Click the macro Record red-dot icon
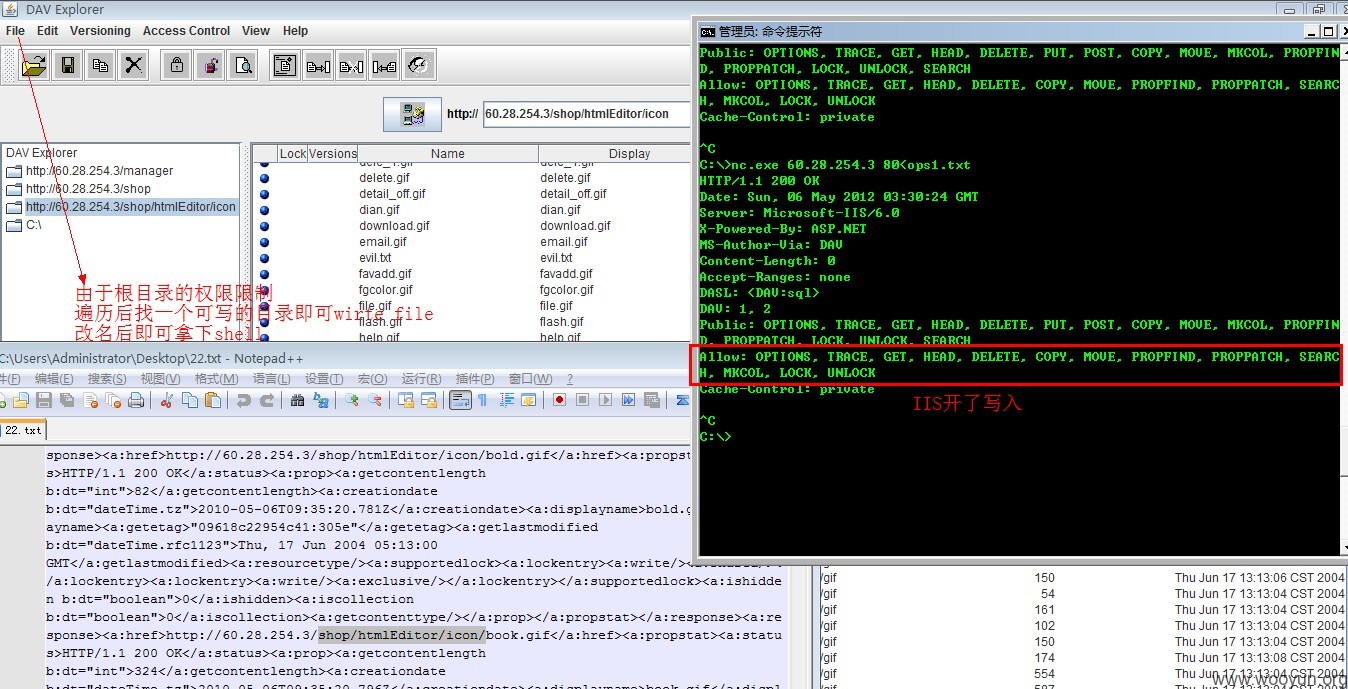 click(x=559, y=400)
